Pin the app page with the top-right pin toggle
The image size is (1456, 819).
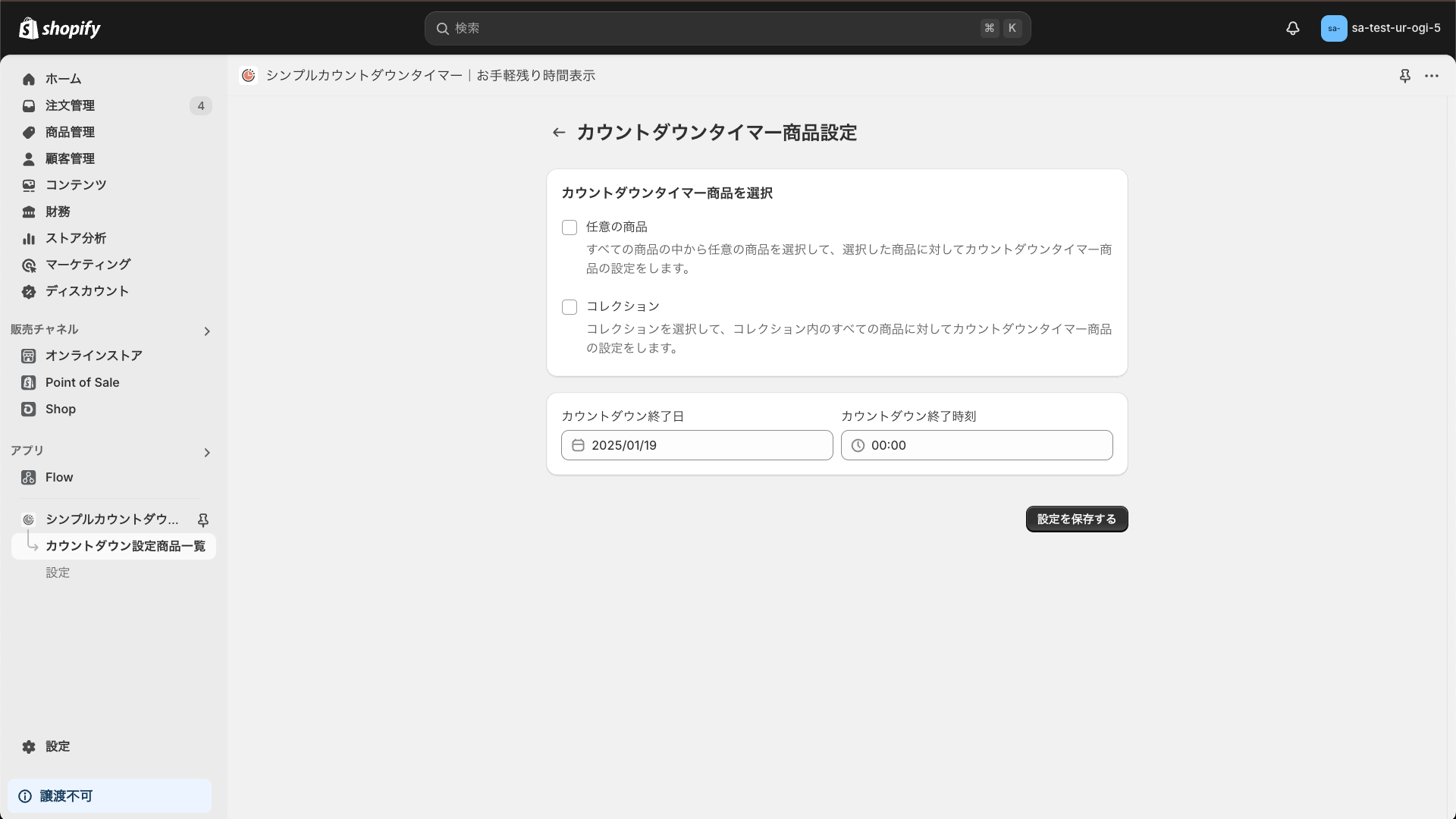1405,76
